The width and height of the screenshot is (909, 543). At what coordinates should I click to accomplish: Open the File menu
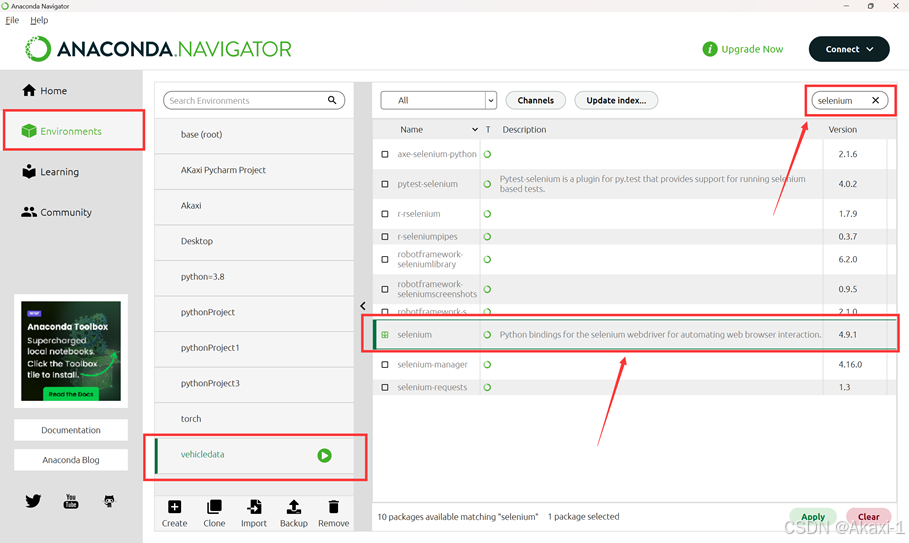tap(12, 20)
